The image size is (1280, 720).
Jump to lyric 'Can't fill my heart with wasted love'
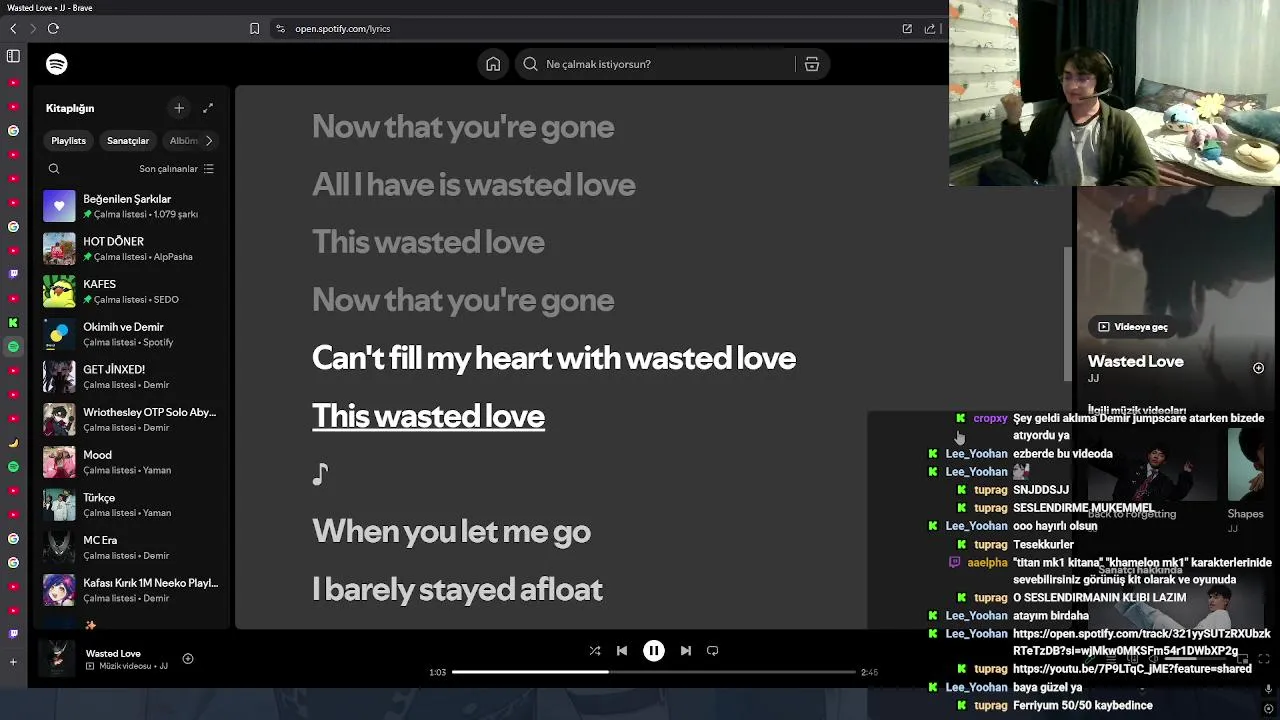(554, 358)
